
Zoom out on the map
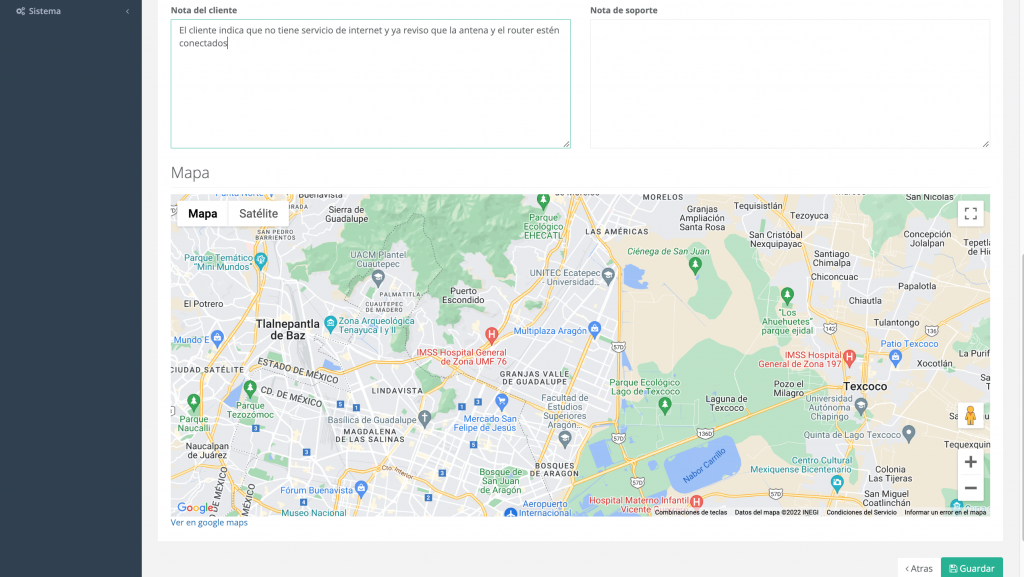[x=970, y=488]
